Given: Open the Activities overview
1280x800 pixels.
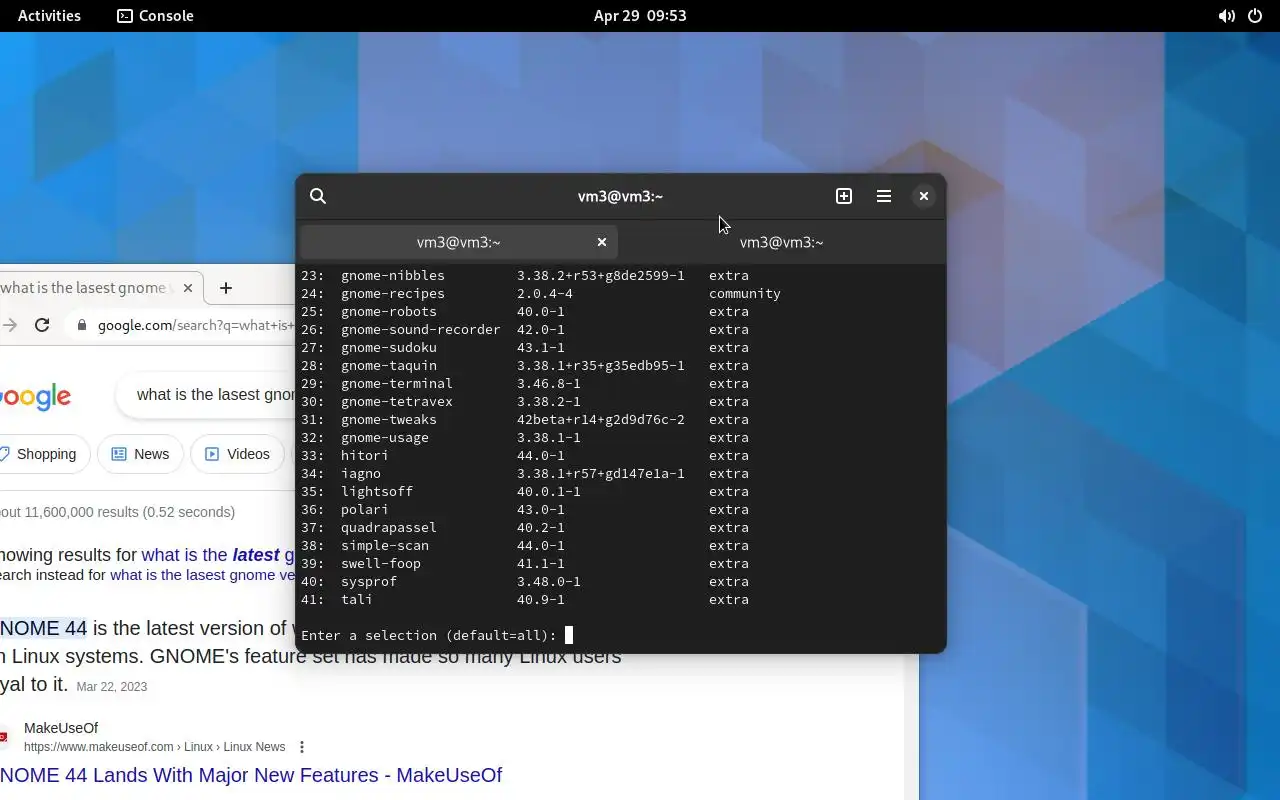Looking at the screenshot, I should pos(50,15).
